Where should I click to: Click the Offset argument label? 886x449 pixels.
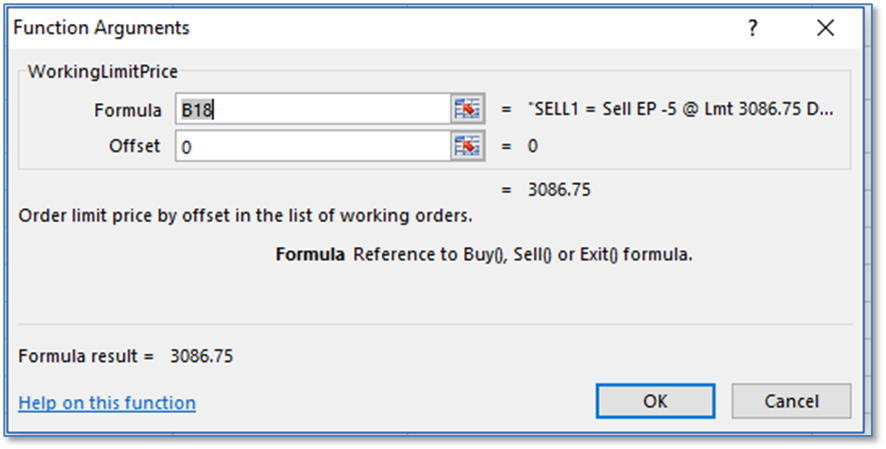[x=134, y=146]
